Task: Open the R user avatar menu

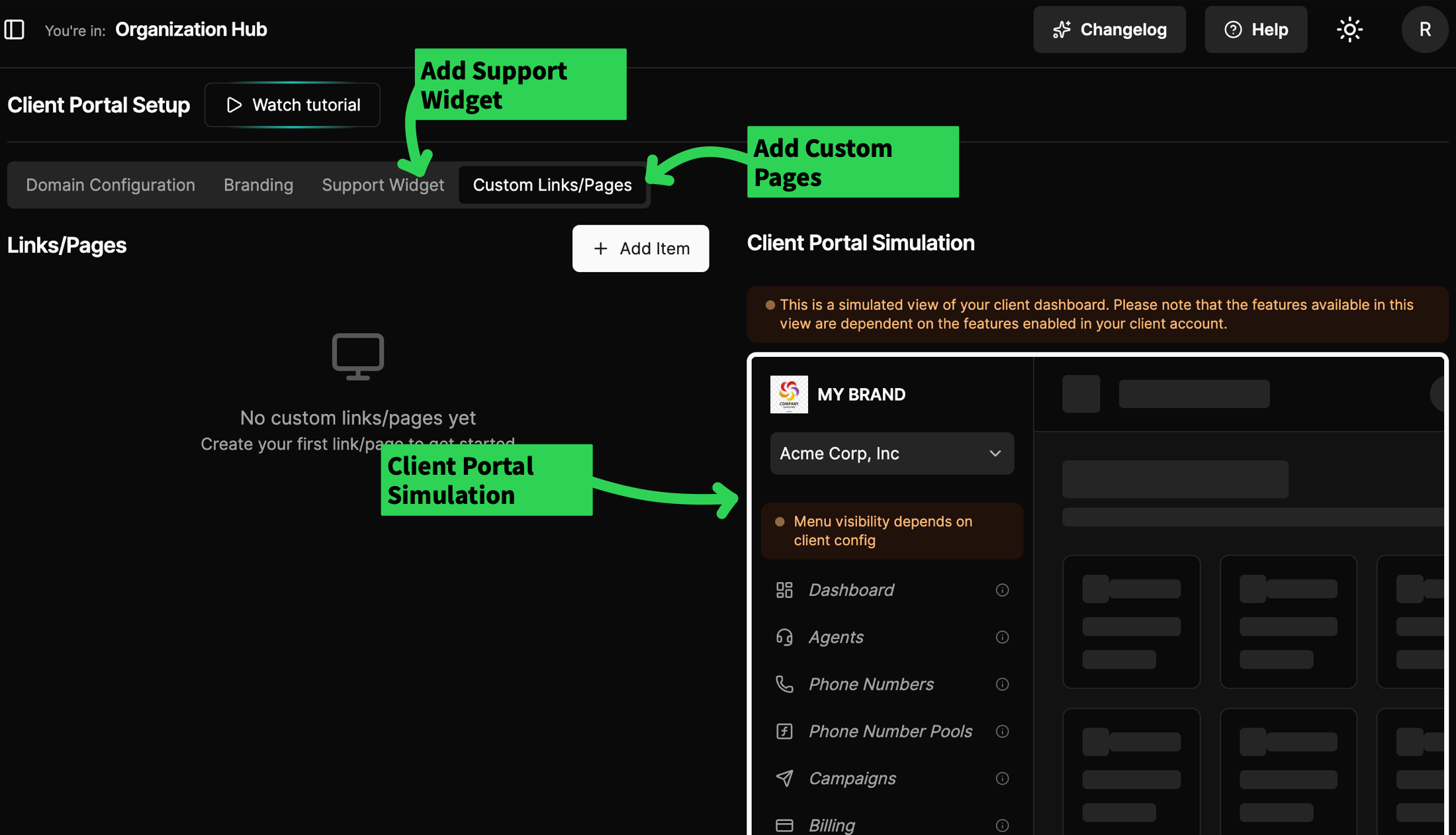Action: tap(1424, 29)
